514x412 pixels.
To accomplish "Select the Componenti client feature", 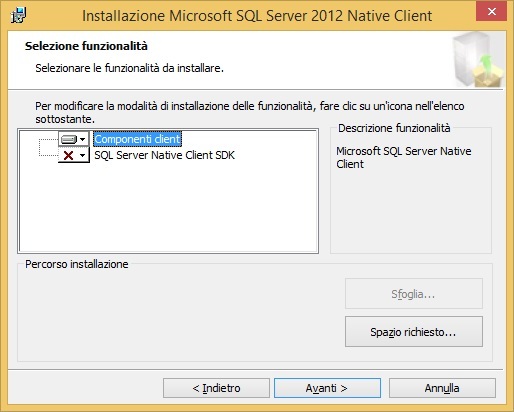I will point(137,139).
